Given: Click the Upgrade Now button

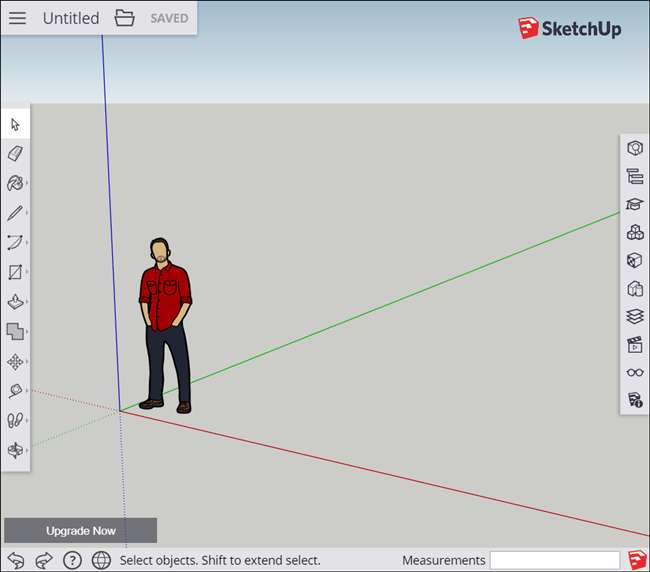Looking at the screenshot, I should coord(80,531).
